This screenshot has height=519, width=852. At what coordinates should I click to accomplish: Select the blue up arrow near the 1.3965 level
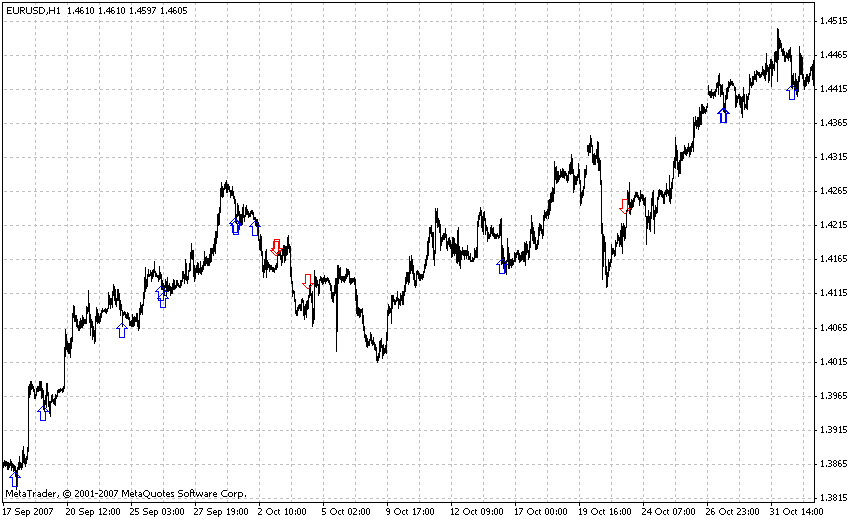pos(43,413)
